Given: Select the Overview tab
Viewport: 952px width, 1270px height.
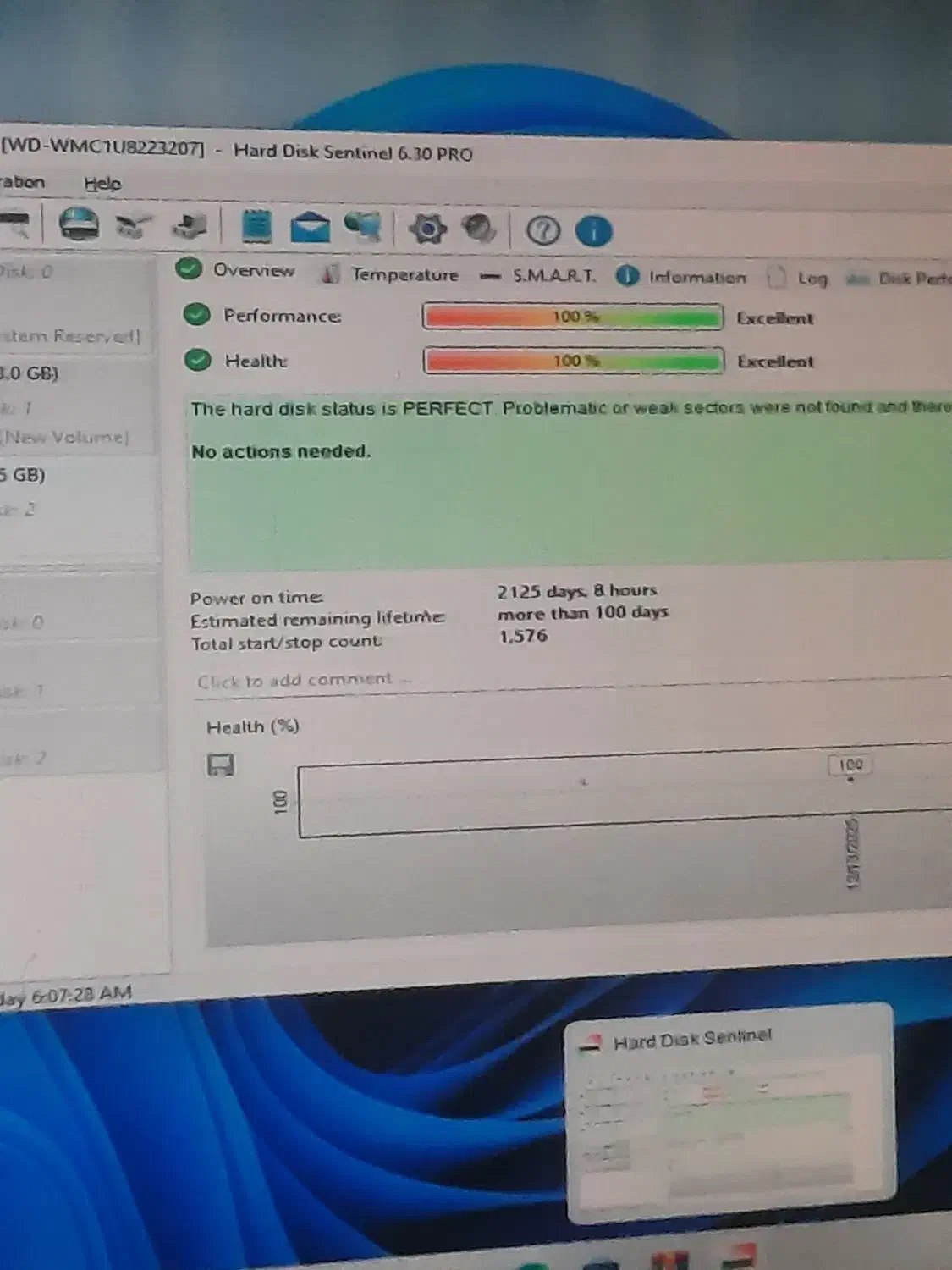Looking at the screenshot, I should point(253,270).
